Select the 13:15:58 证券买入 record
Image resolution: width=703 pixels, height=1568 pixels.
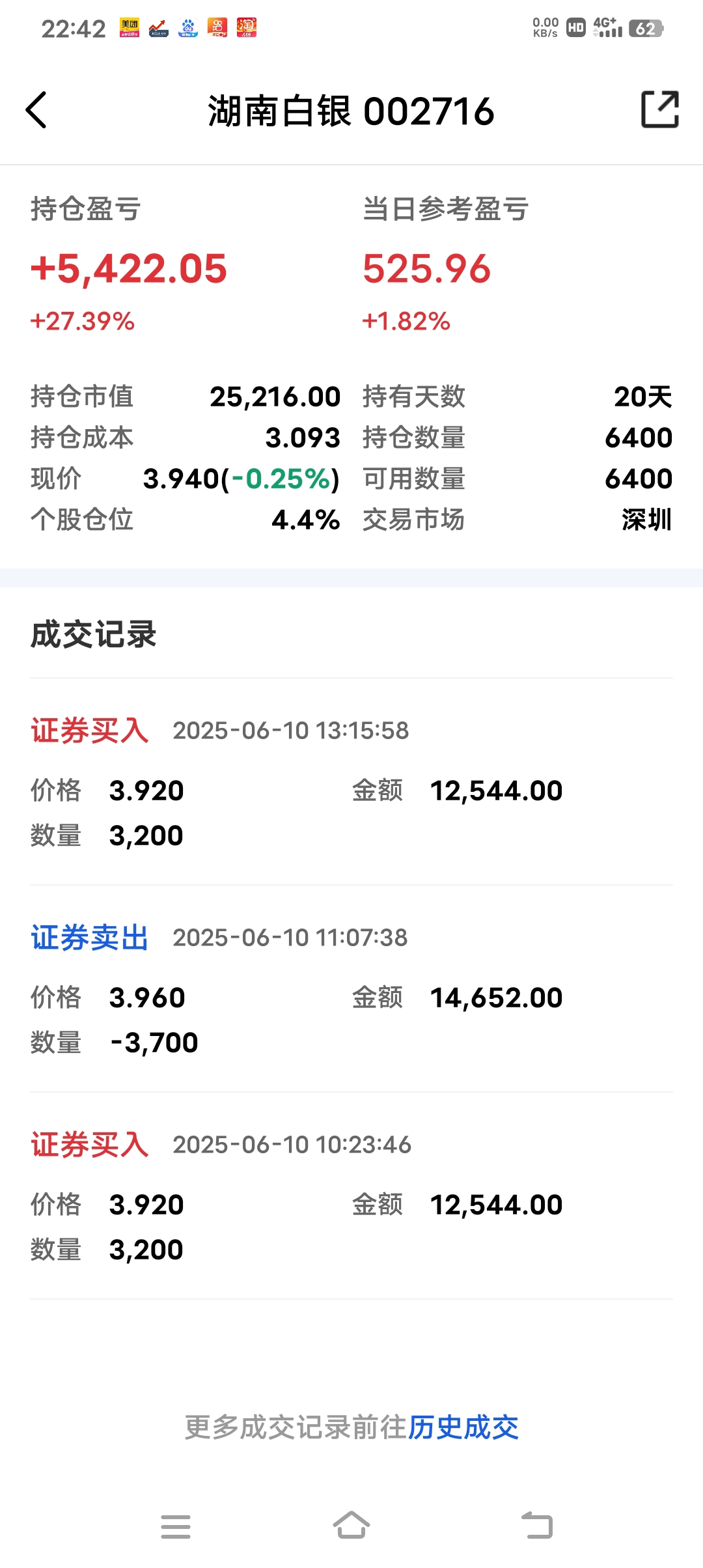click(351, 781)
